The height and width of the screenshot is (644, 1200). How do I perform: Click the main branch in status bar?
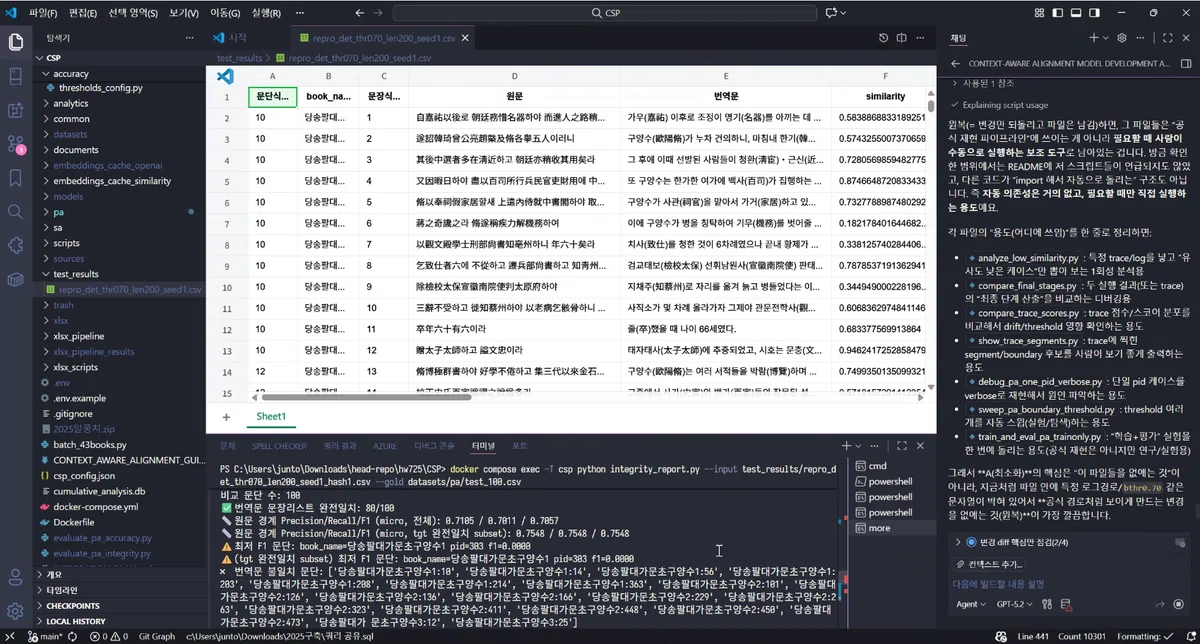tap(43, 636)
